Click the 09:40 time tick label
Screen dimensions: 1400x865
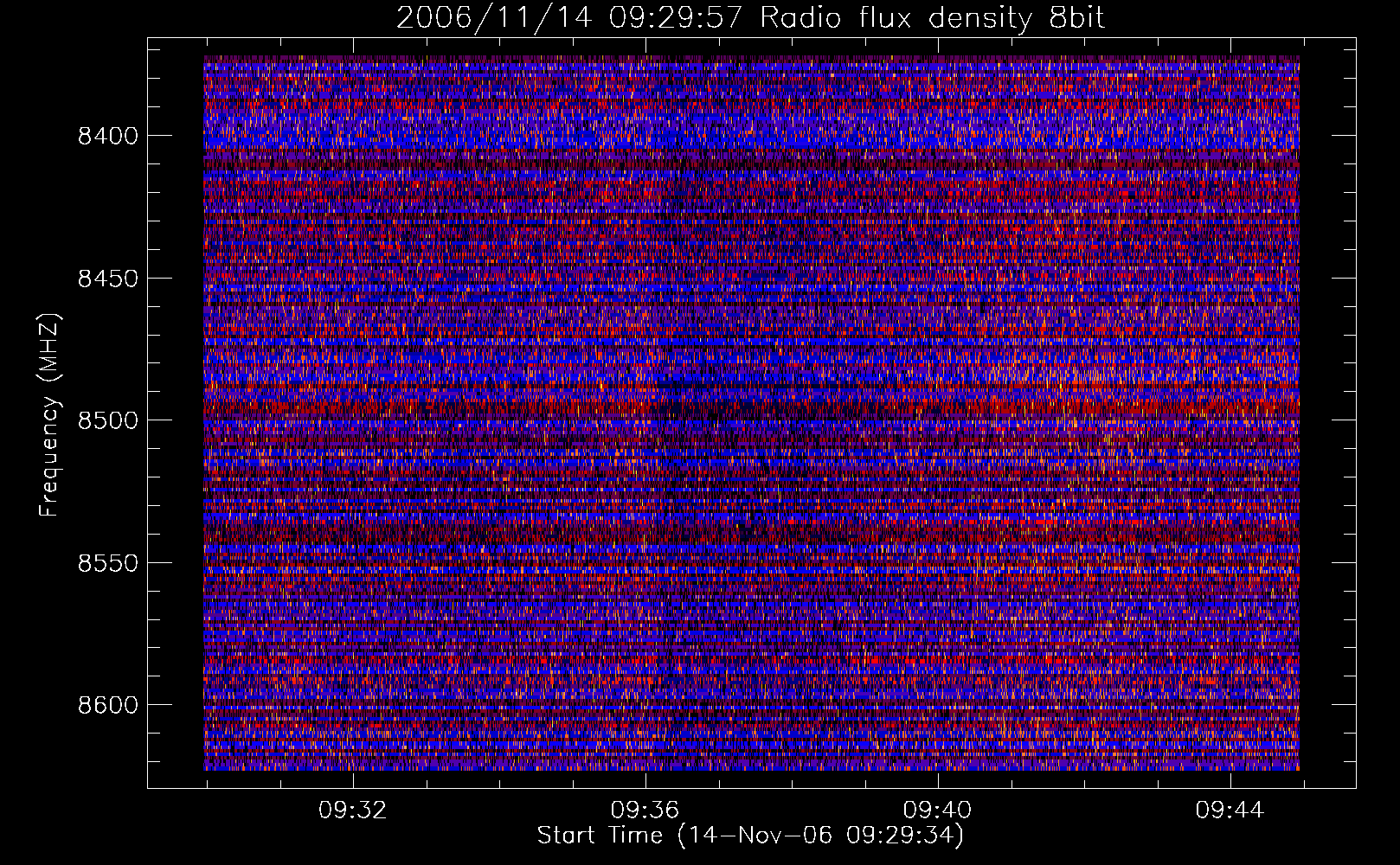click(938, 811)
